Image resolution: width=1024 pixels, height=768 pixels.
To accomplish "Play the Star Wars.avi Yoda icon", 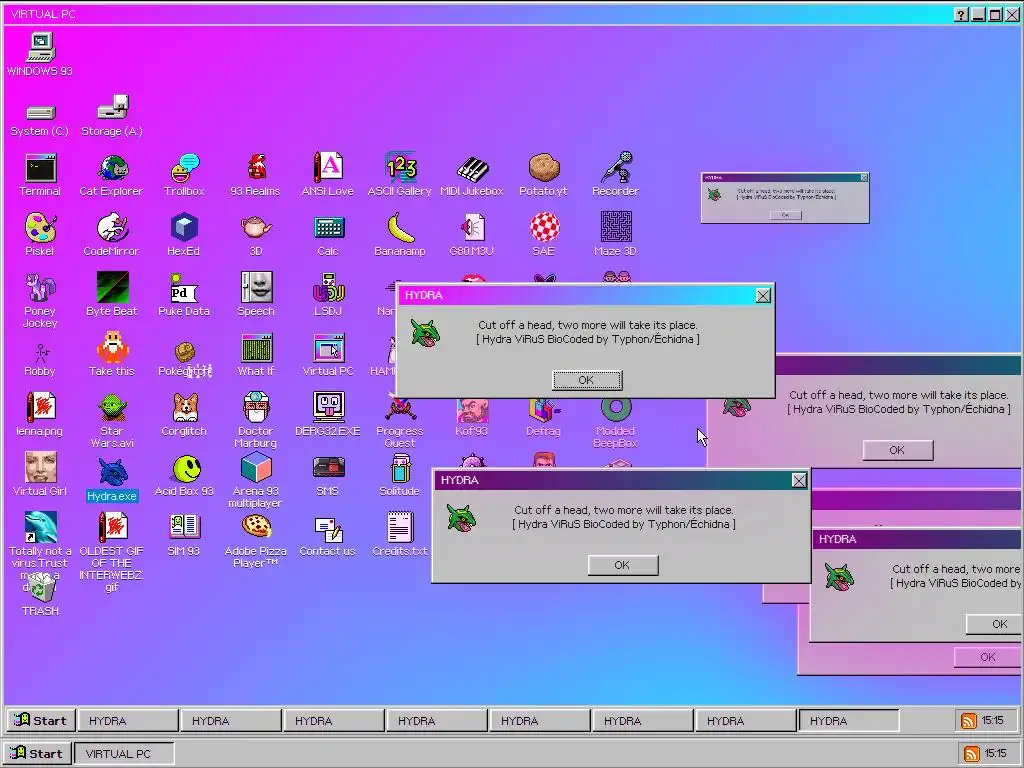I will [112, 408].
